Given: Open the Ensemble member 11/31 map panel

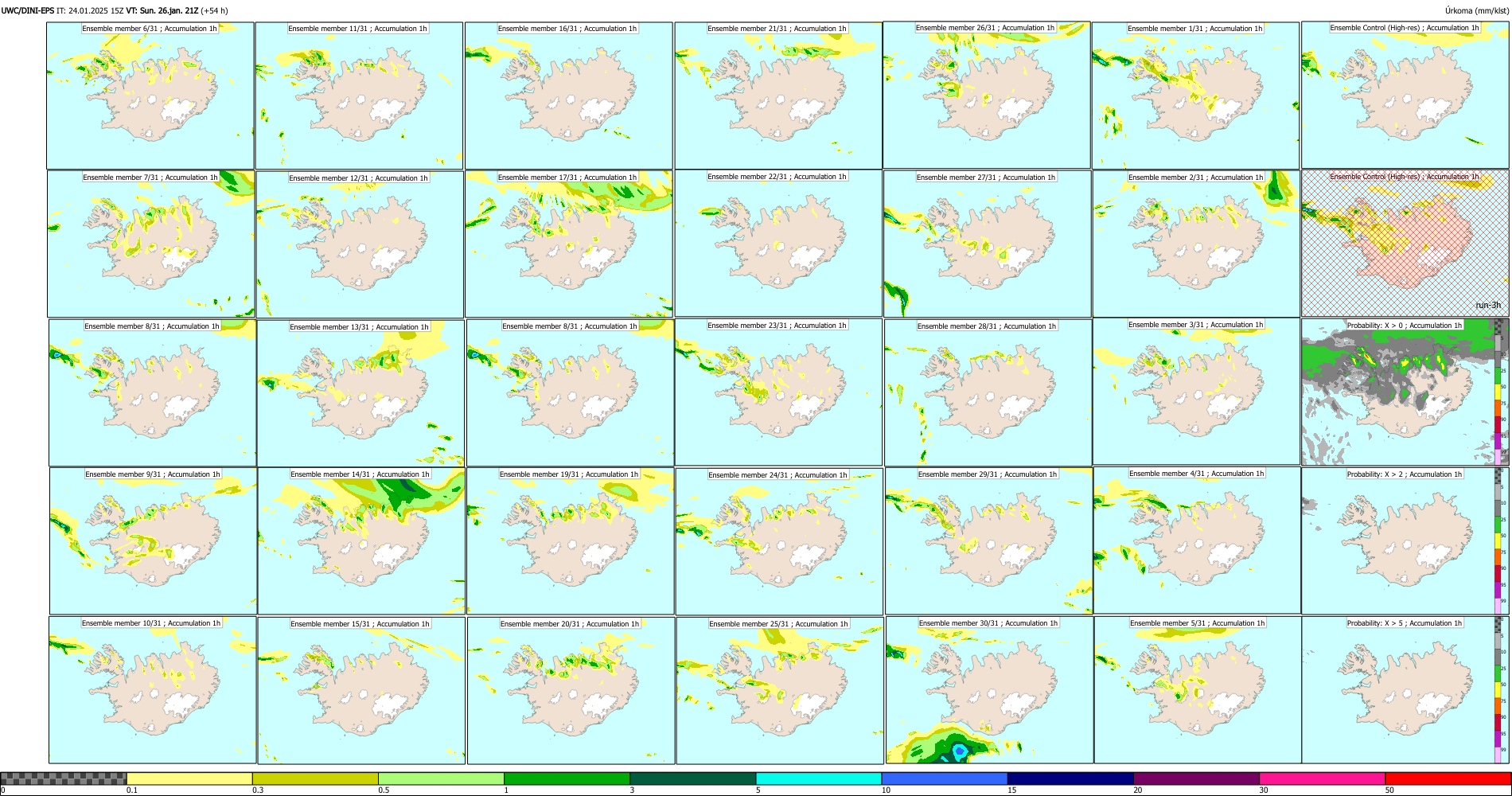Looking at the screenshot, I should point(359,96).
